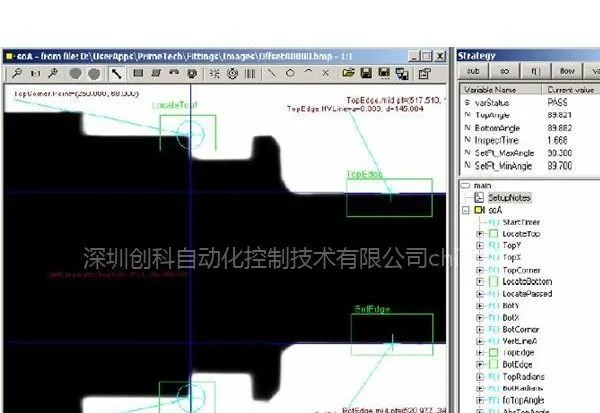This screenshot has height=413, width=600.
Task: Select the foTopAngle tree item label
Action: (x=523, y=400)
